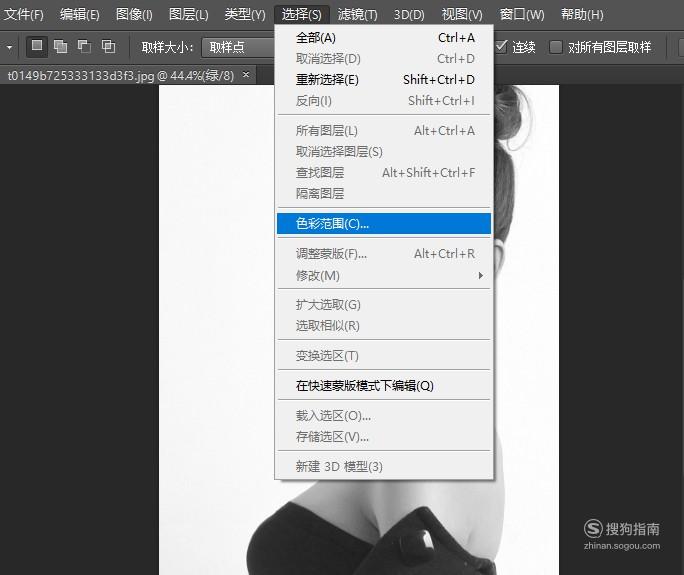Open the 编辑(E) menu
The image size is (684, 575).
pos(79,14)
